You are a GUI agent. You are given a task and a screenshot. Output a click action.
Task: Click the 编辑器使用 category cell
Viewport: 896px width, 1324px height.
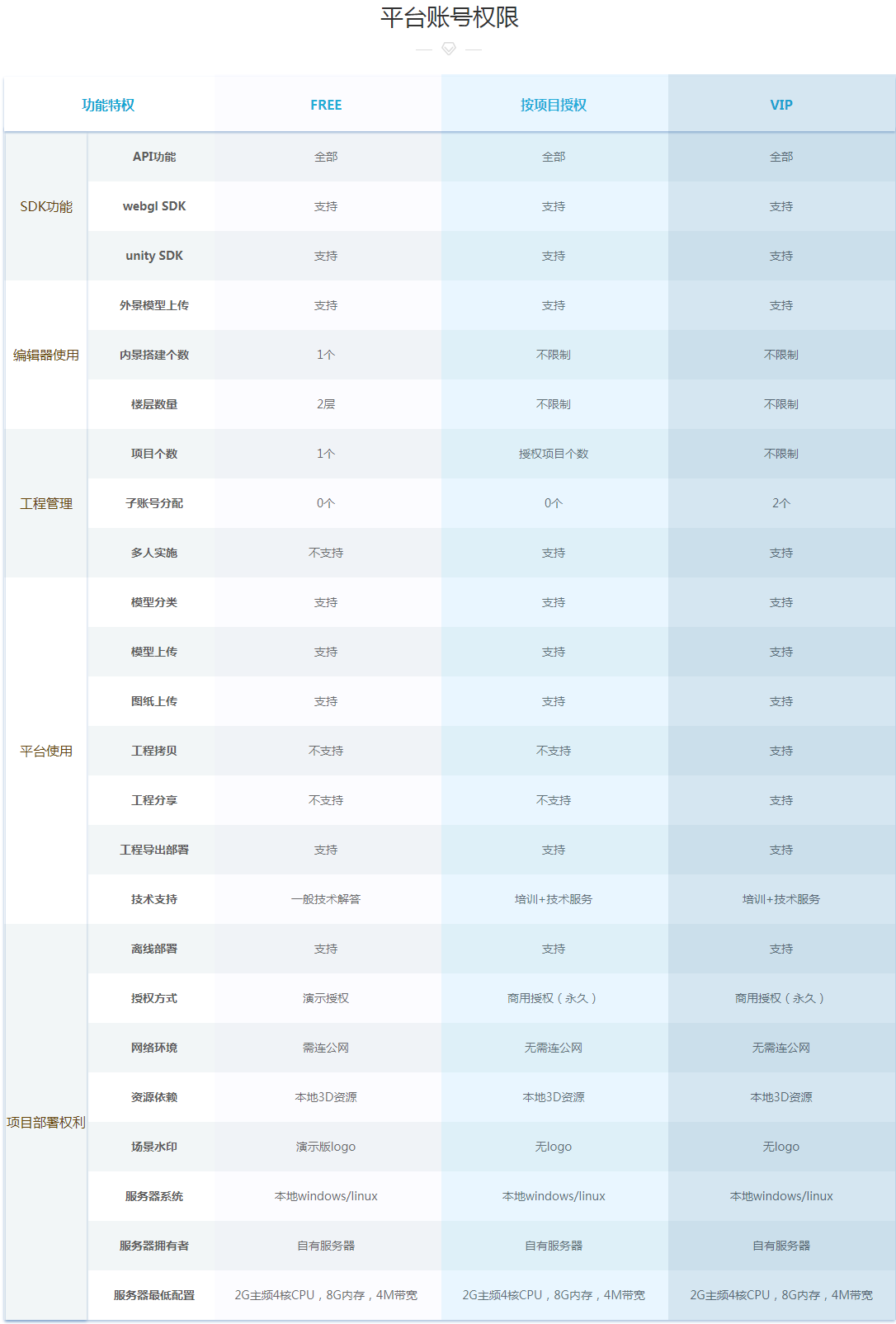(x=46, y=355)
